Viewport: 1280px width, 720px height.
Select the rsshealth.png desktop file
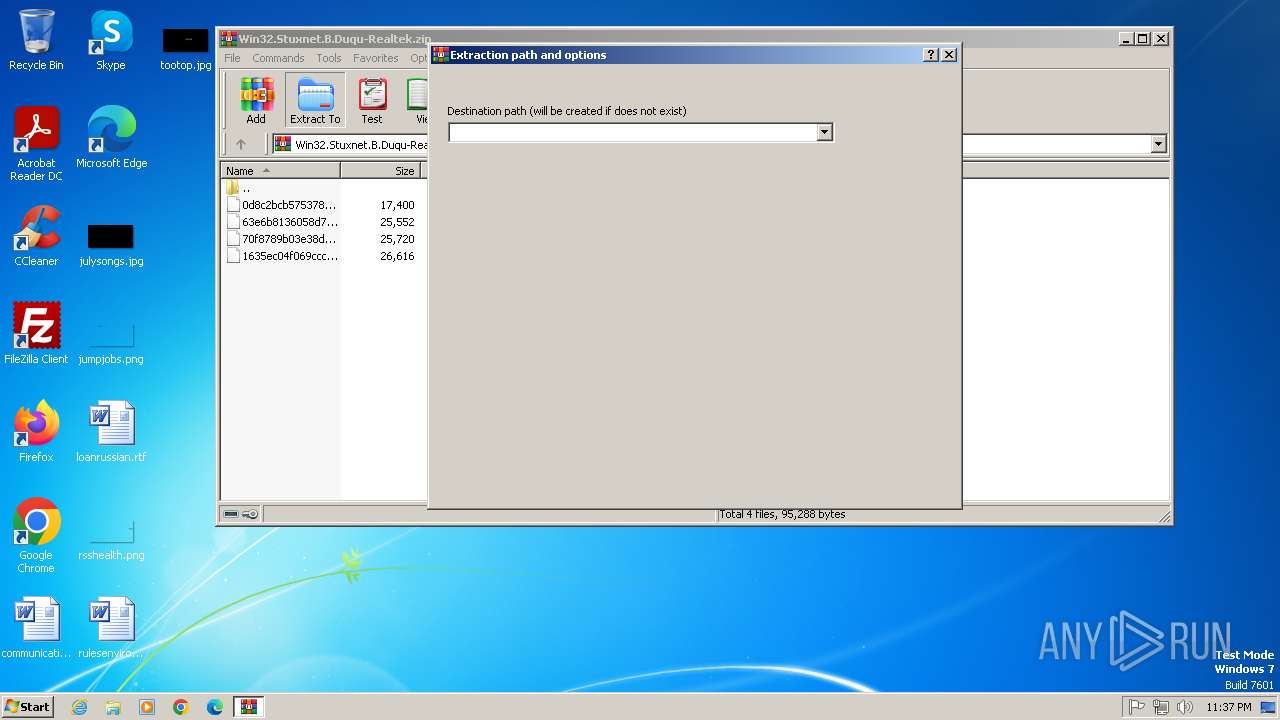(111, 538)
